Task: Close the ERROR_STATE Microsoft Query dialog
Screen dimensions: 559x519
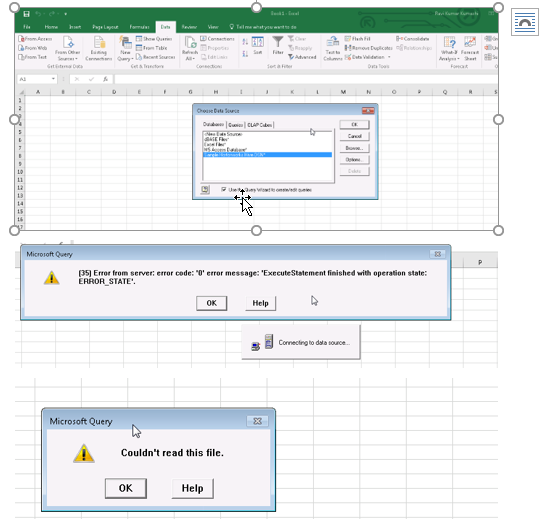Action: (437, 254)
